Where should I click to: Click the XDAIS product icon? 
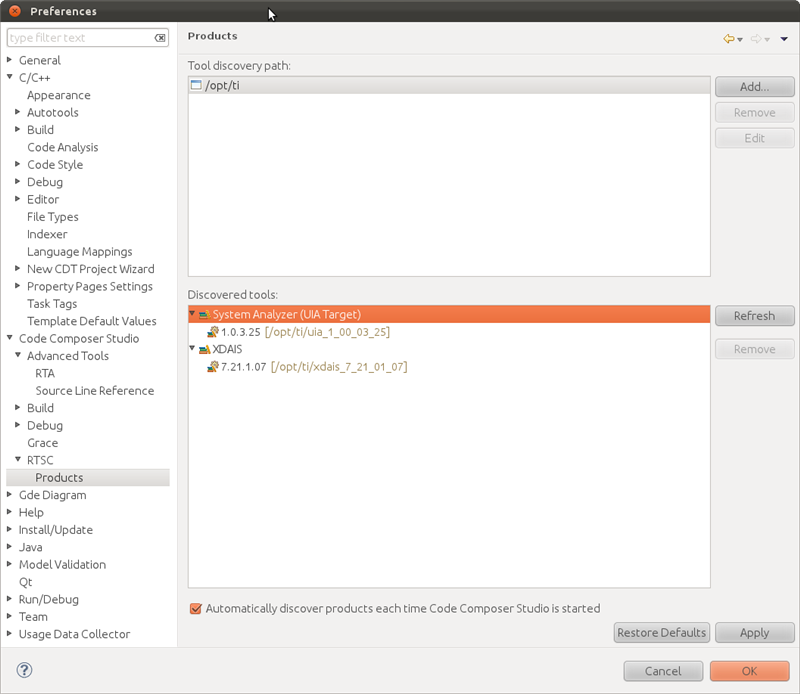click(205, 350)
